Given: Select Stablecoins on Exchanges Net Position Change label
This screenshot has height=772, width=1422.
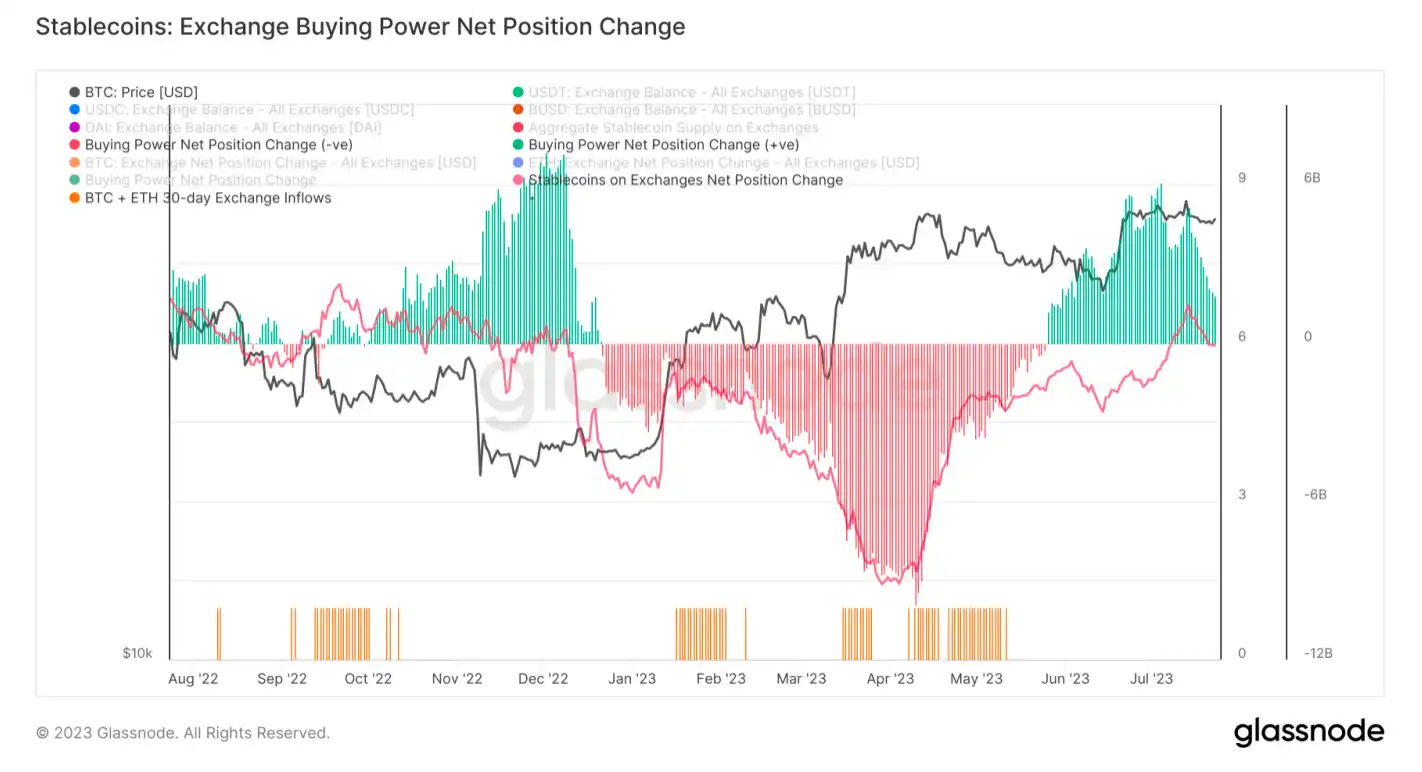Looking at the screenshot, I should point(686,180).
